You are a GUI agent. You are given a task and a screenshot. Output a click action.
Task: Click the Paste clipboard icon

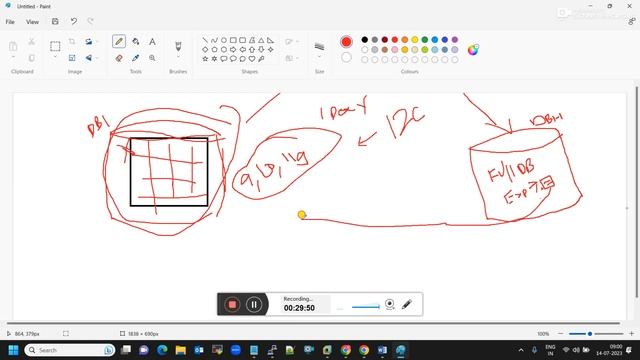pos(13,46)
